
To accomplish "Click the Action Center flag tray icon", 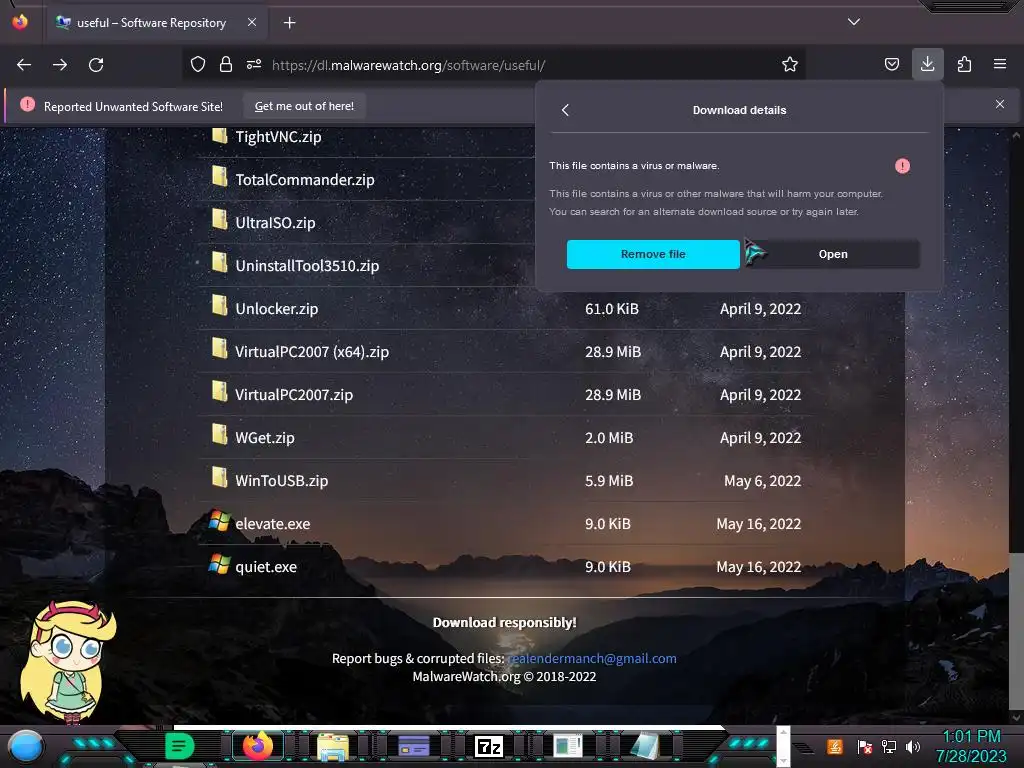I will point(864,746).
